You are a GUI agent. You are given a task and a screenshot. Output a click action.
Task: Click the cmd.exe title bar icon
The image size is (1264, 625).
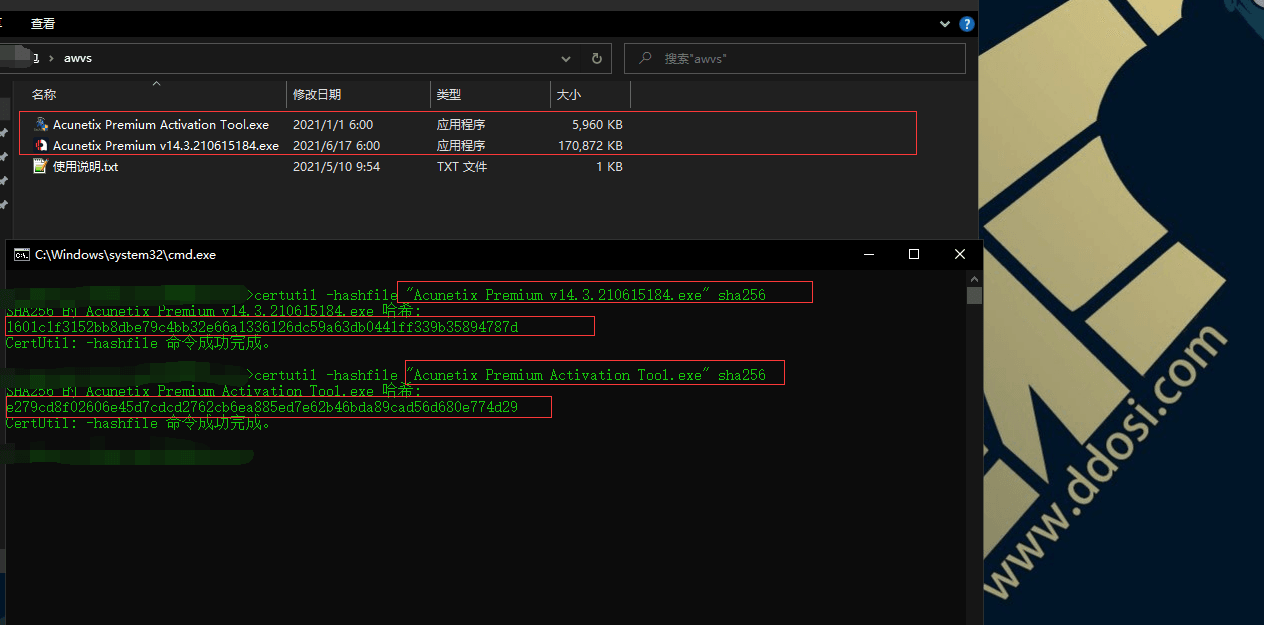(21, 255)
